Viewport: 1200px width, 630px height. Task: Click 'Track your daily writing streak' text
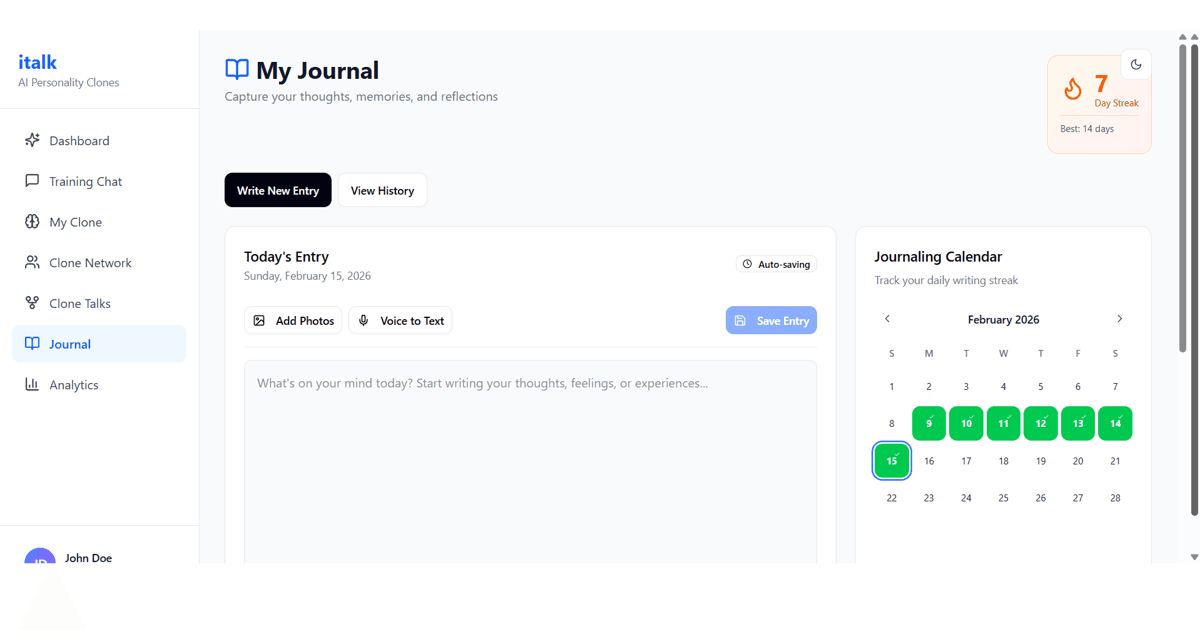(x=946, y=281)
